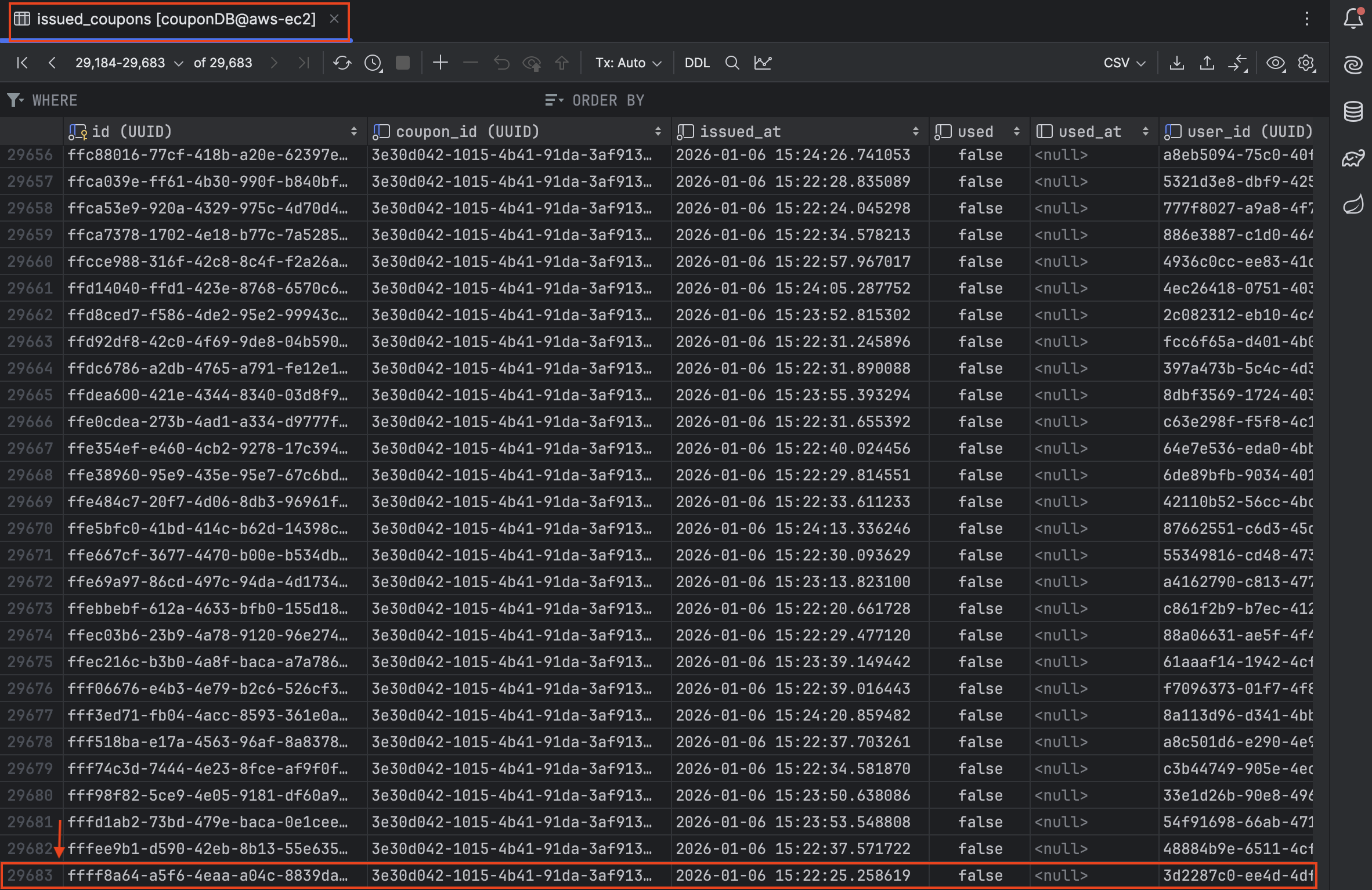Click the ORDER BY field

(x=608, y=100)
